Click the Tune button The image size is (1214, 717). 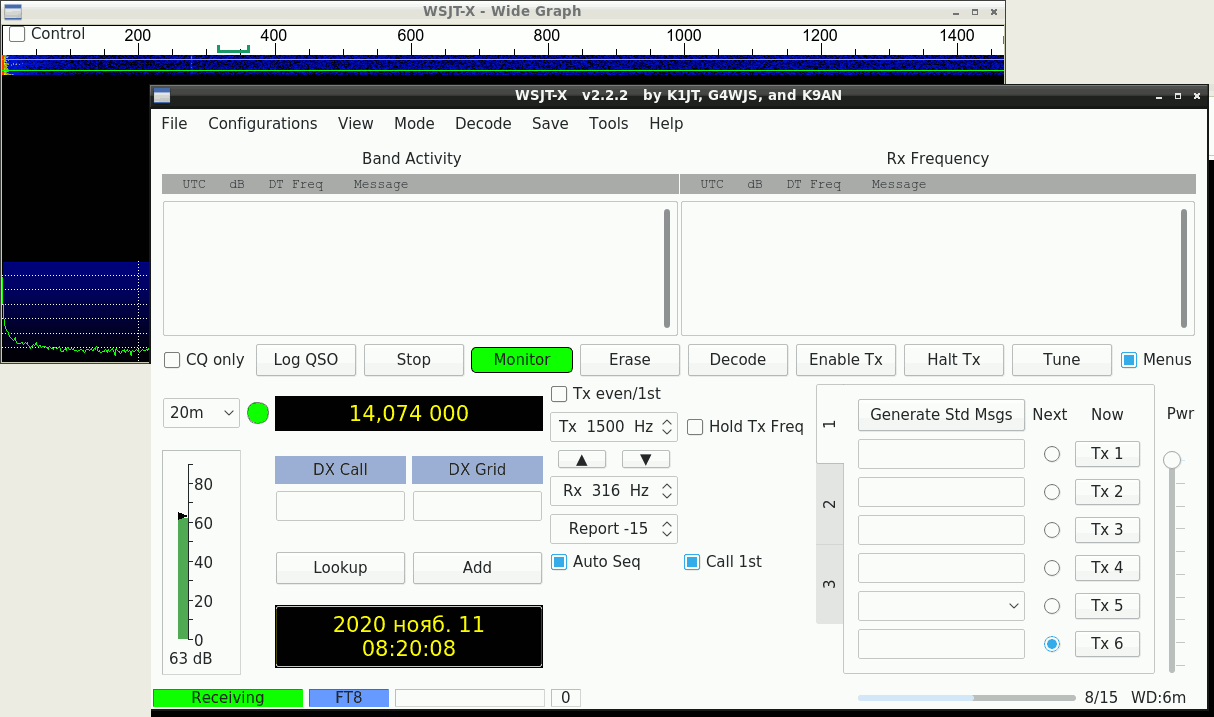(1062, 360)
